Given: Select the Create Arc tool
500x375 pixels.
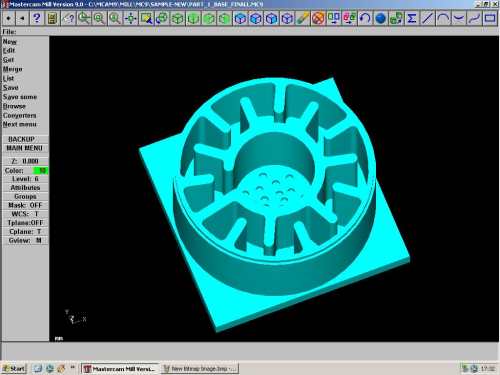Looking at the screenshot, I should (443, 18).
